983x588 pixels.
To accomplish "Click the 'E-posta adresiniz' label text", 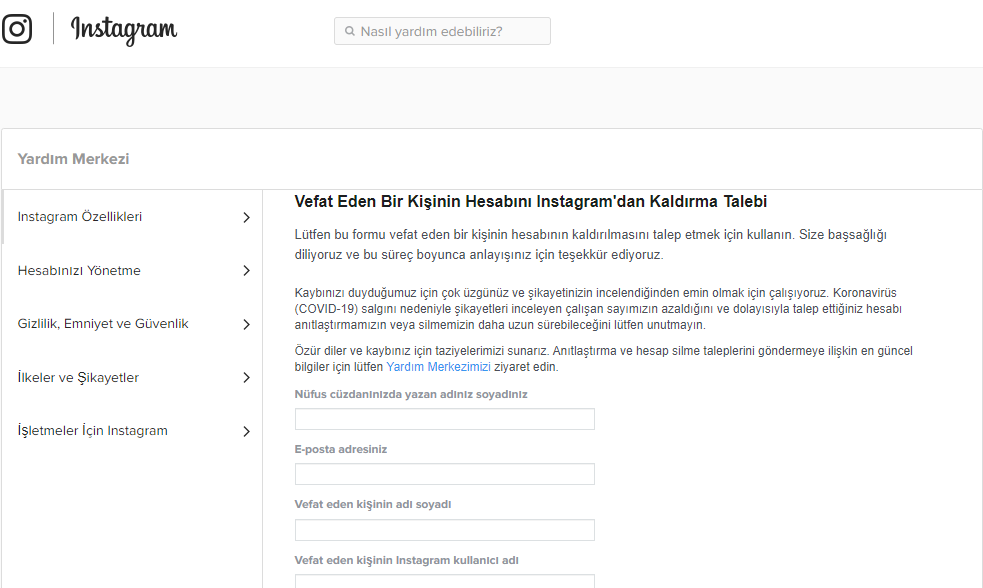I will point(341,449).
